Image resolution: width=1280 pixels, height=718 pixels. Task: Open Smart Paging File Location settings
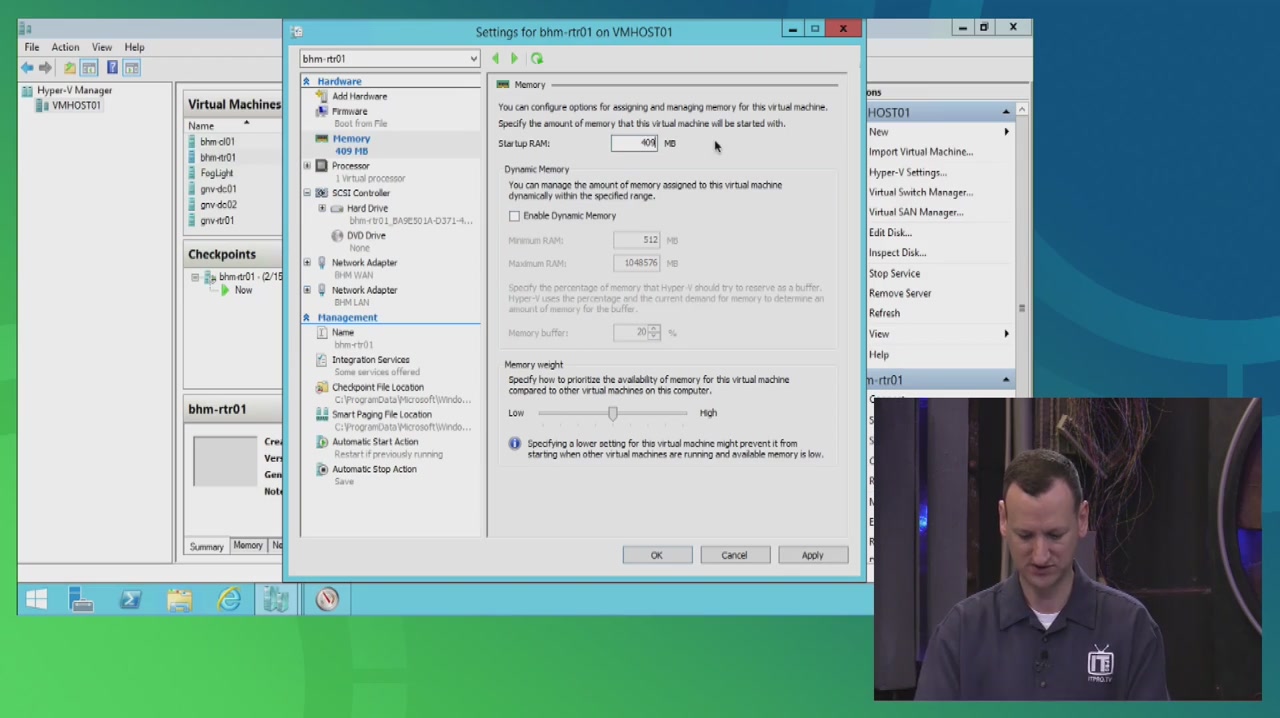[381, 414]
